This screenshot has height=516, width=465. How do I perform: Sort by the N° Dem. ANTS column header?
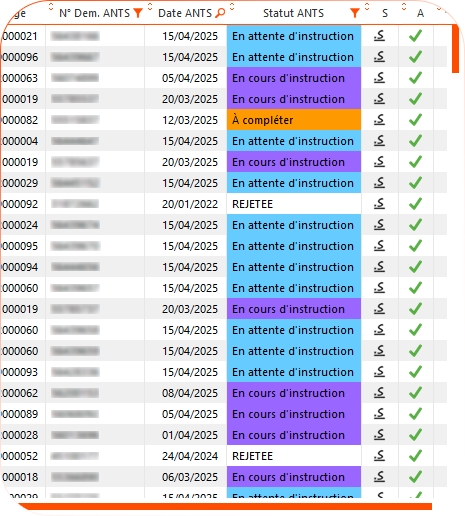pos(94,13)
